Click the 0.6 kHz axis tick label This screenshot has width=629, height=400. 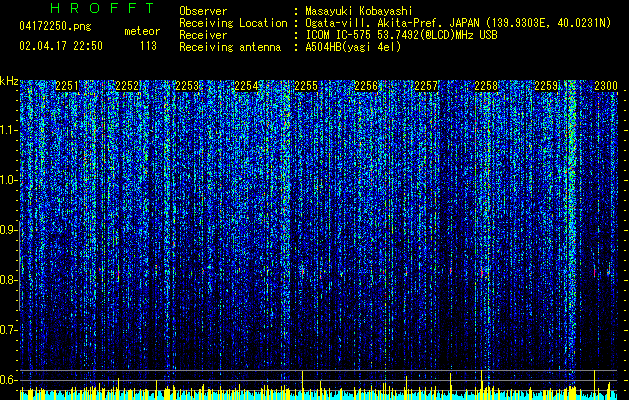[9, 380]
